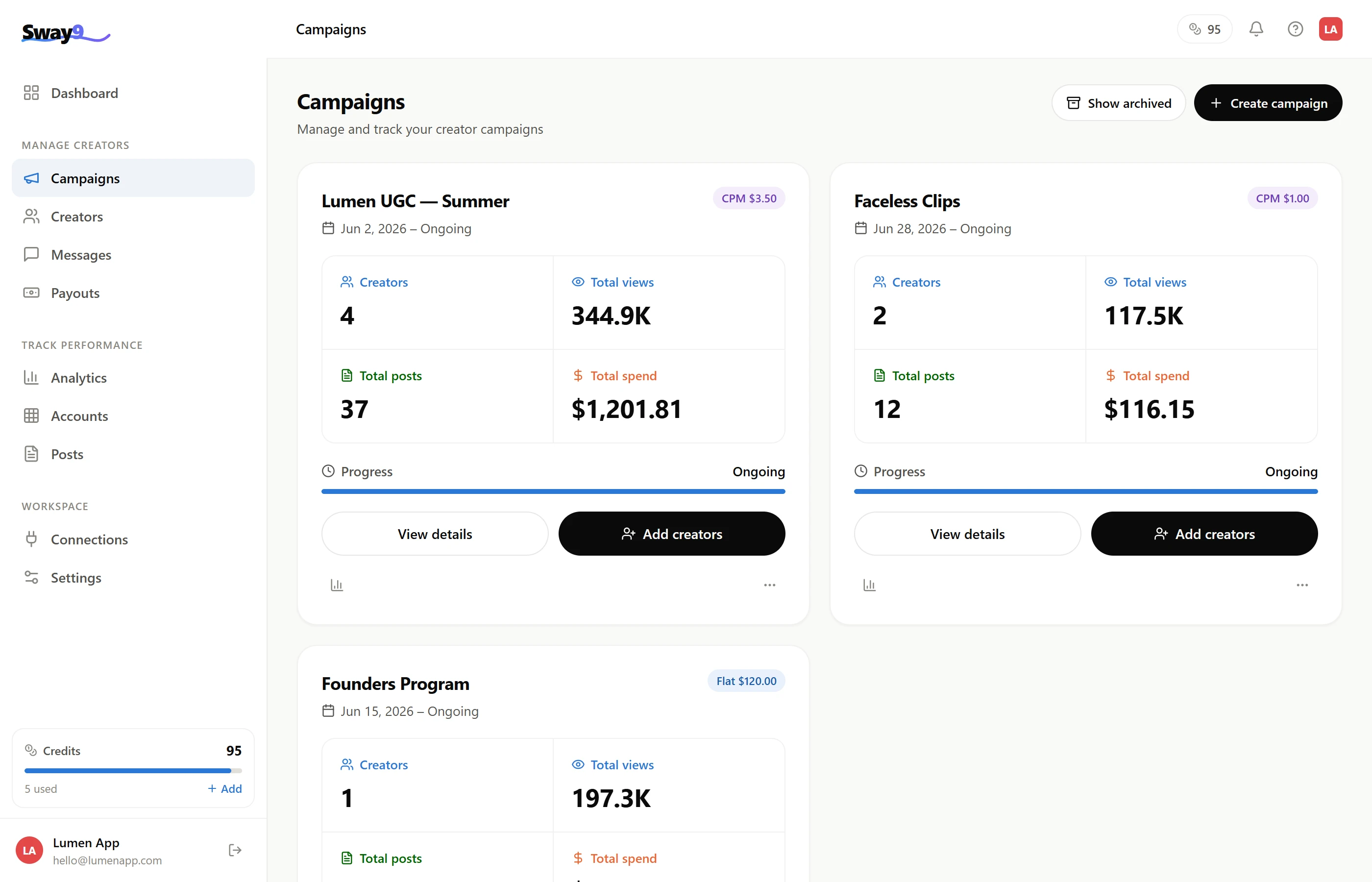Click Total posts document icon in Lumen UGC card
Image resolution: width=1372 pixels, height=882 pixels.
(x=347, y=375)
